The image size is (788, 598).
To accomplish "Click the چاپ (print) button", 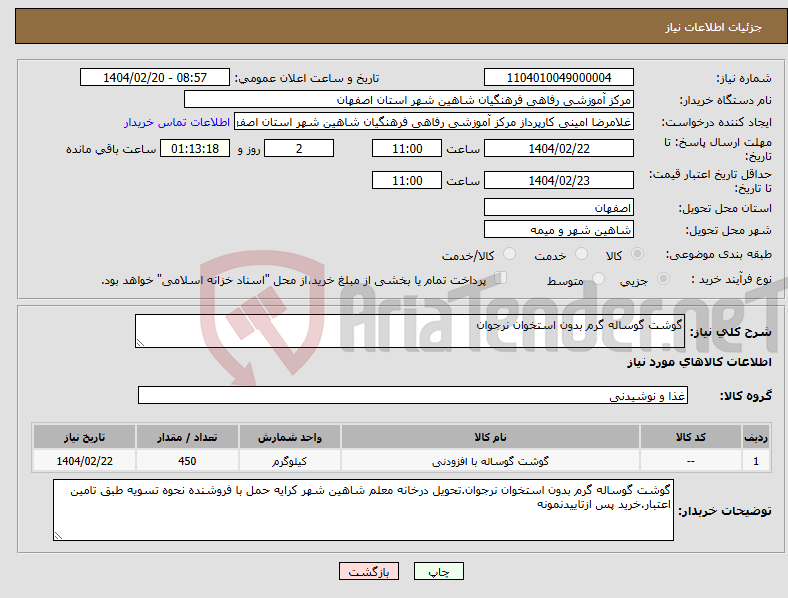I will point(438,571).
